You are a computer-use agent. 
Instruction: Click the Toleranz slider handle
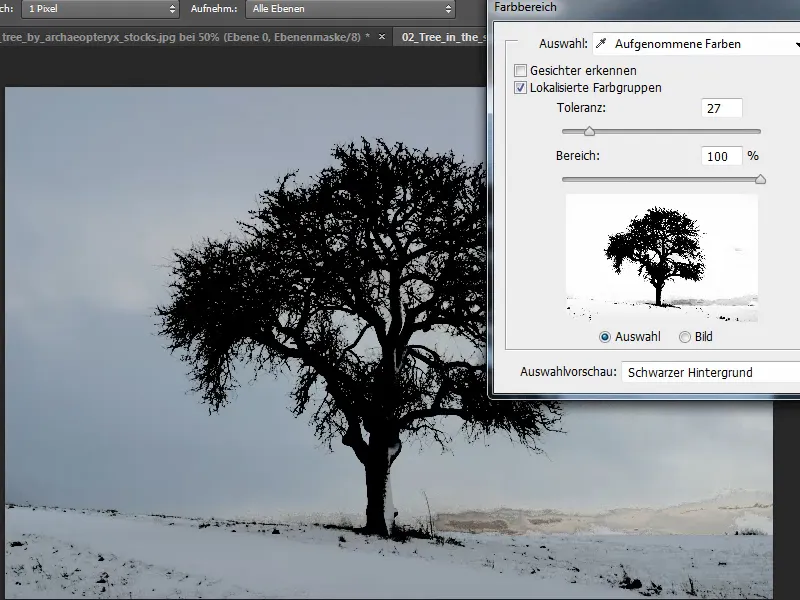click(589, 132)
